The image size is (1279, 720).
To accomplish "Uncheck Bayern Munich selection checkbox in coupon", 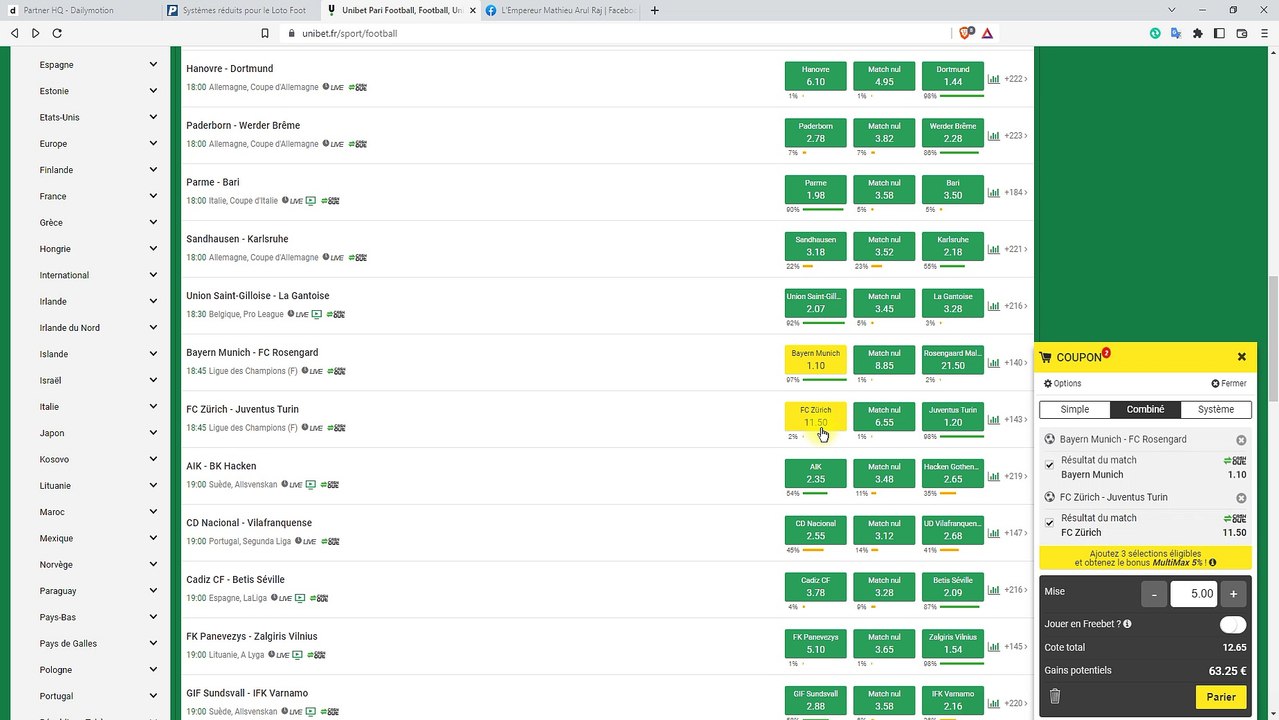I will coord(1049,465).
